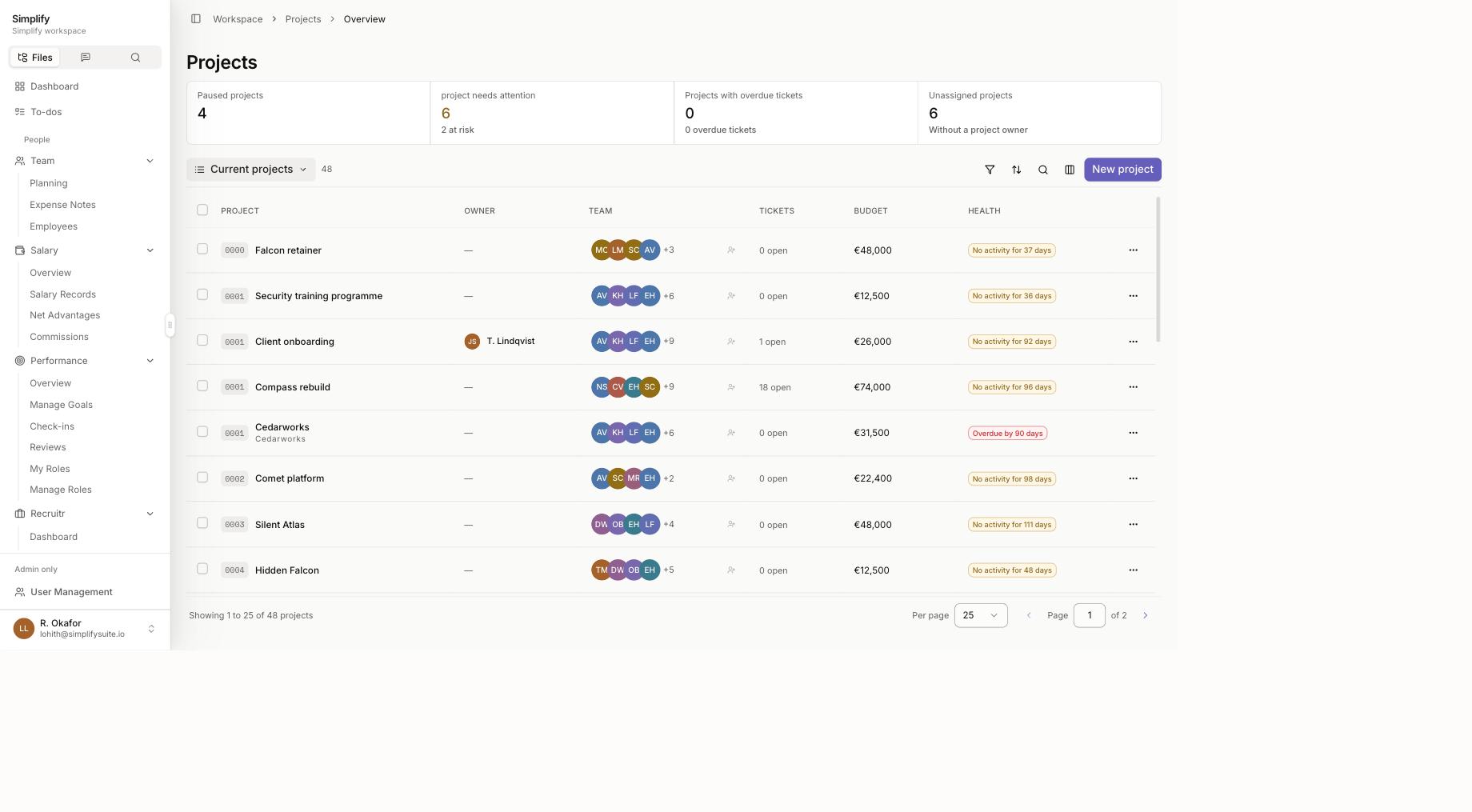Image resolution: width=1472 pixels, height=812 pixels.
Task: Click the projects table search icon
Action: (x=1043, y=170)
